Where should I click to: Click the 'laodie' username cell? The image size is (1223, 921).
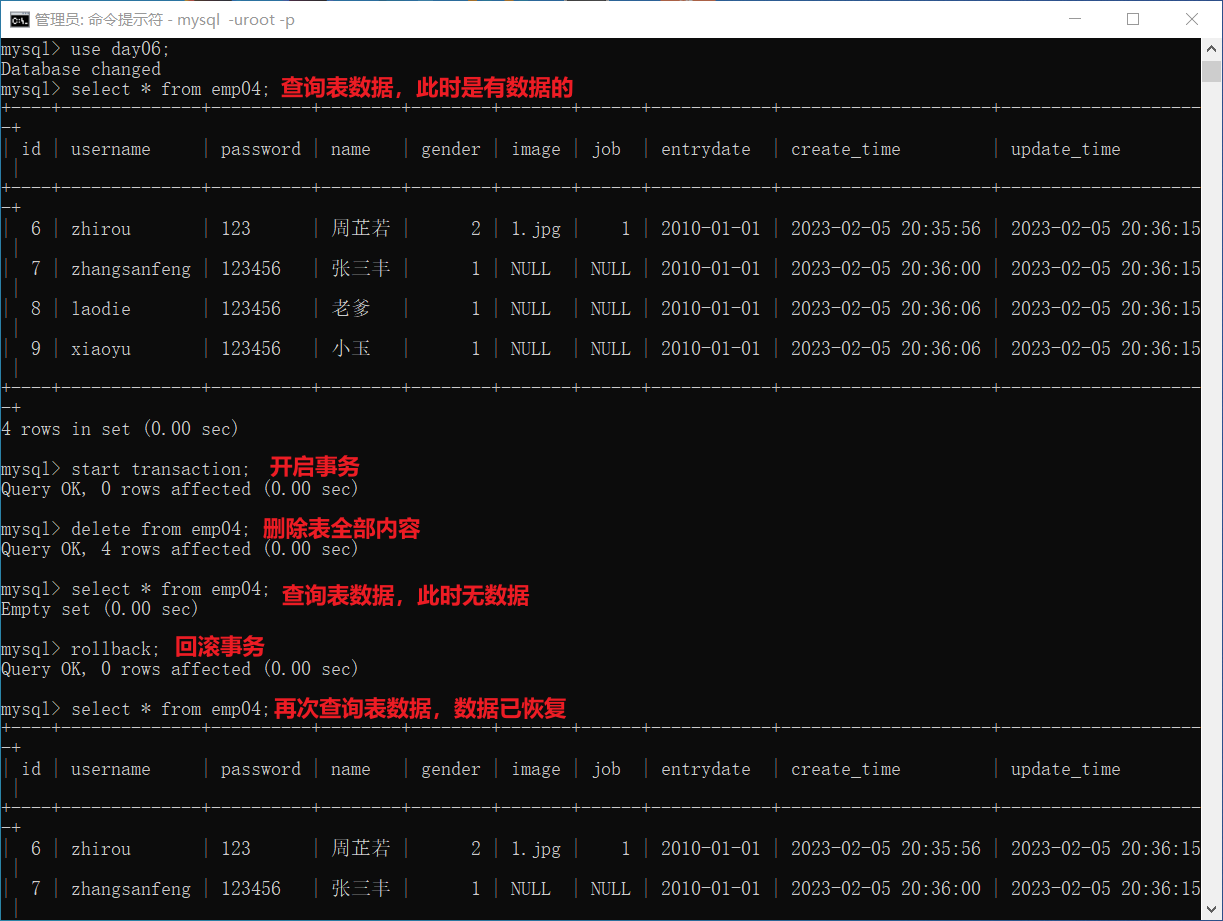click(x=100, y=309)
